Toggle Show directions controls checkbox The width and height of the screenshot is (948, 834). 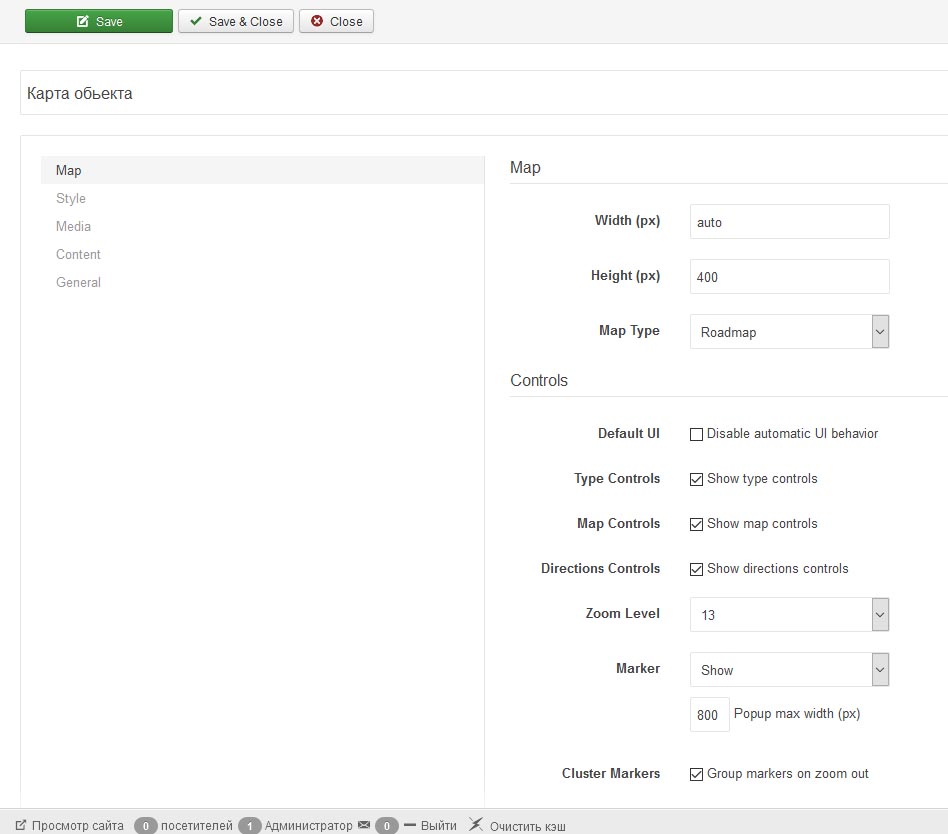pos(697,569)
